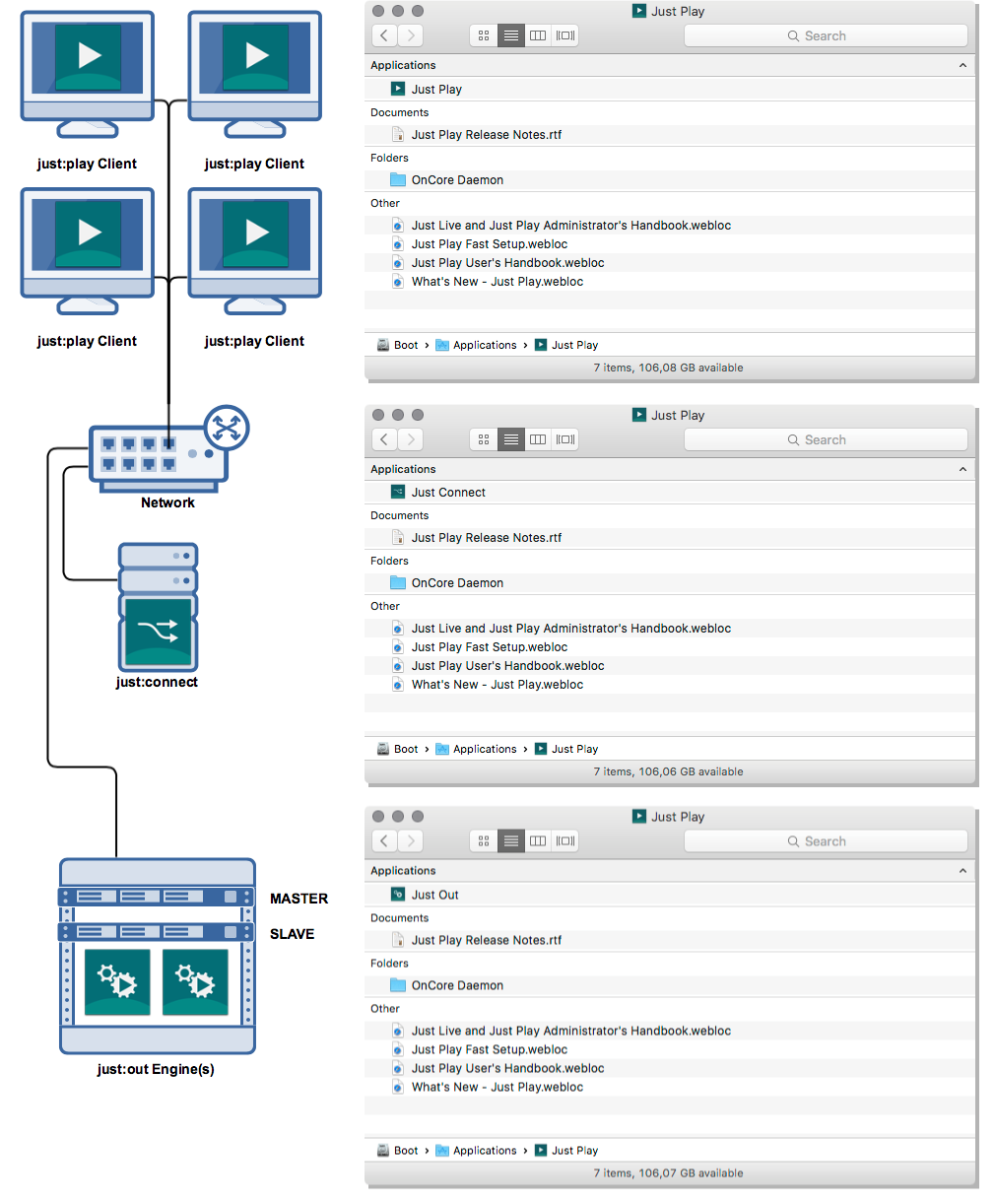Click Applications in path bar of Just Out window
Image resolution: width=995 pixels, height=1204 pixels.
476,1151
